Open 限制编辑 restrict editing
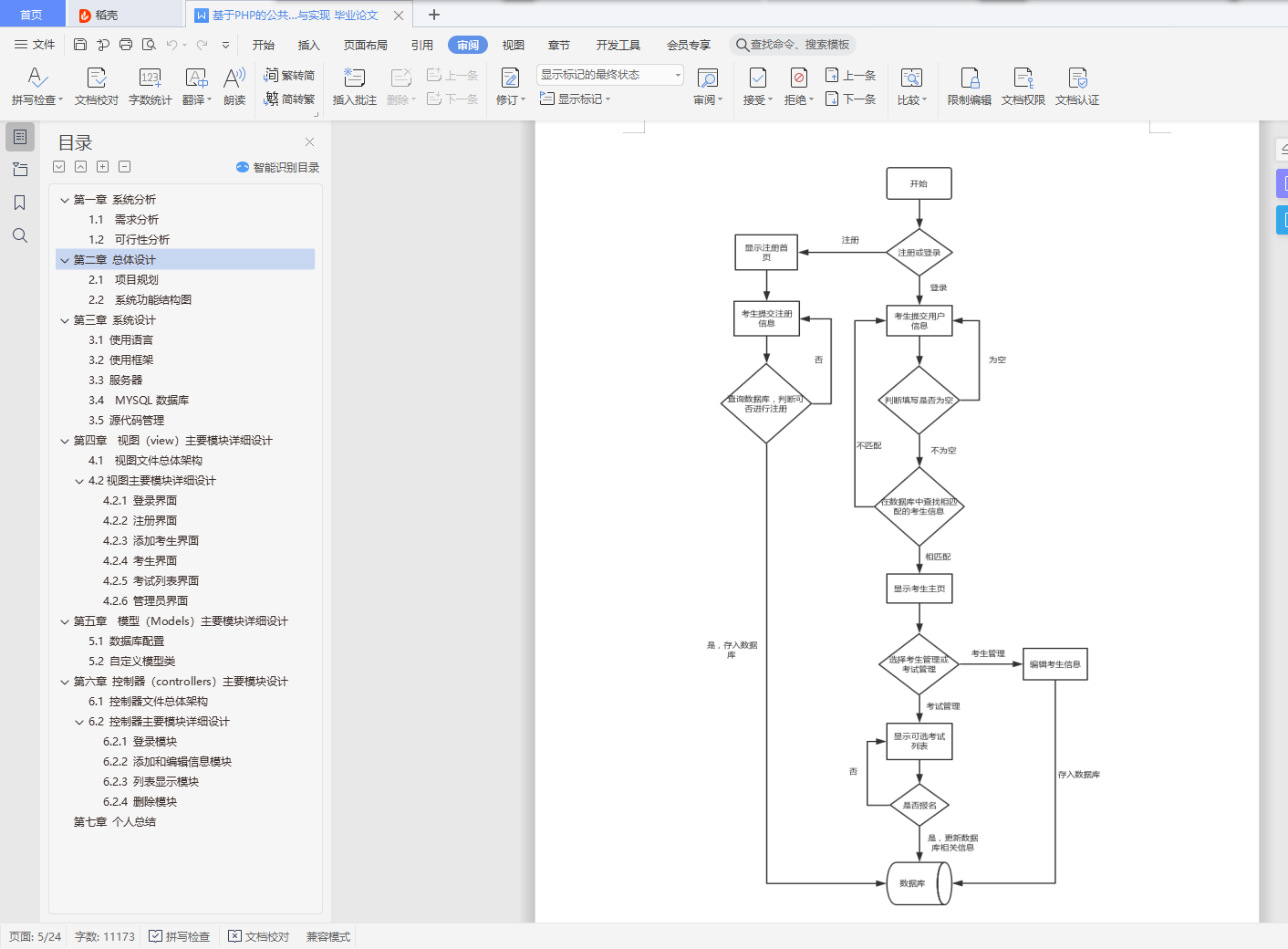The image size is (1288, 949). pos(970,88)
